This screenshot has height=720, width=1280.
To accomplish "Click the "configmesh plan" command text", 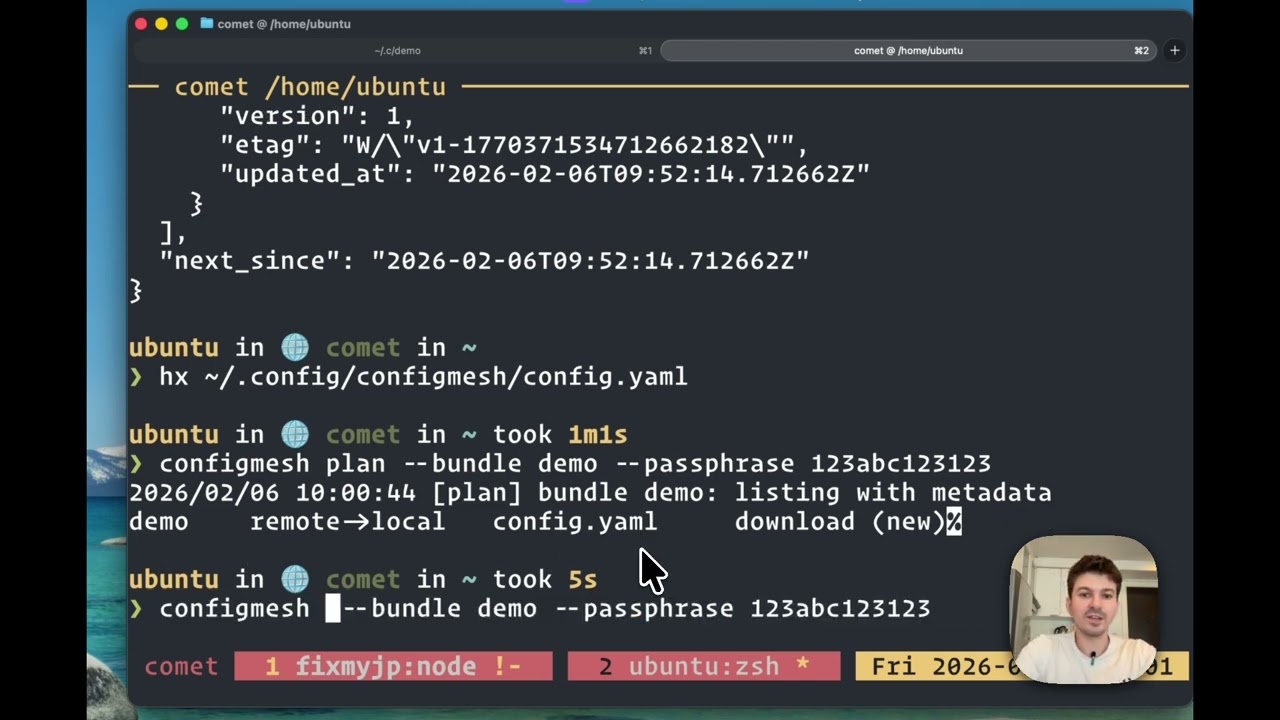I will [x=575, y=464].
